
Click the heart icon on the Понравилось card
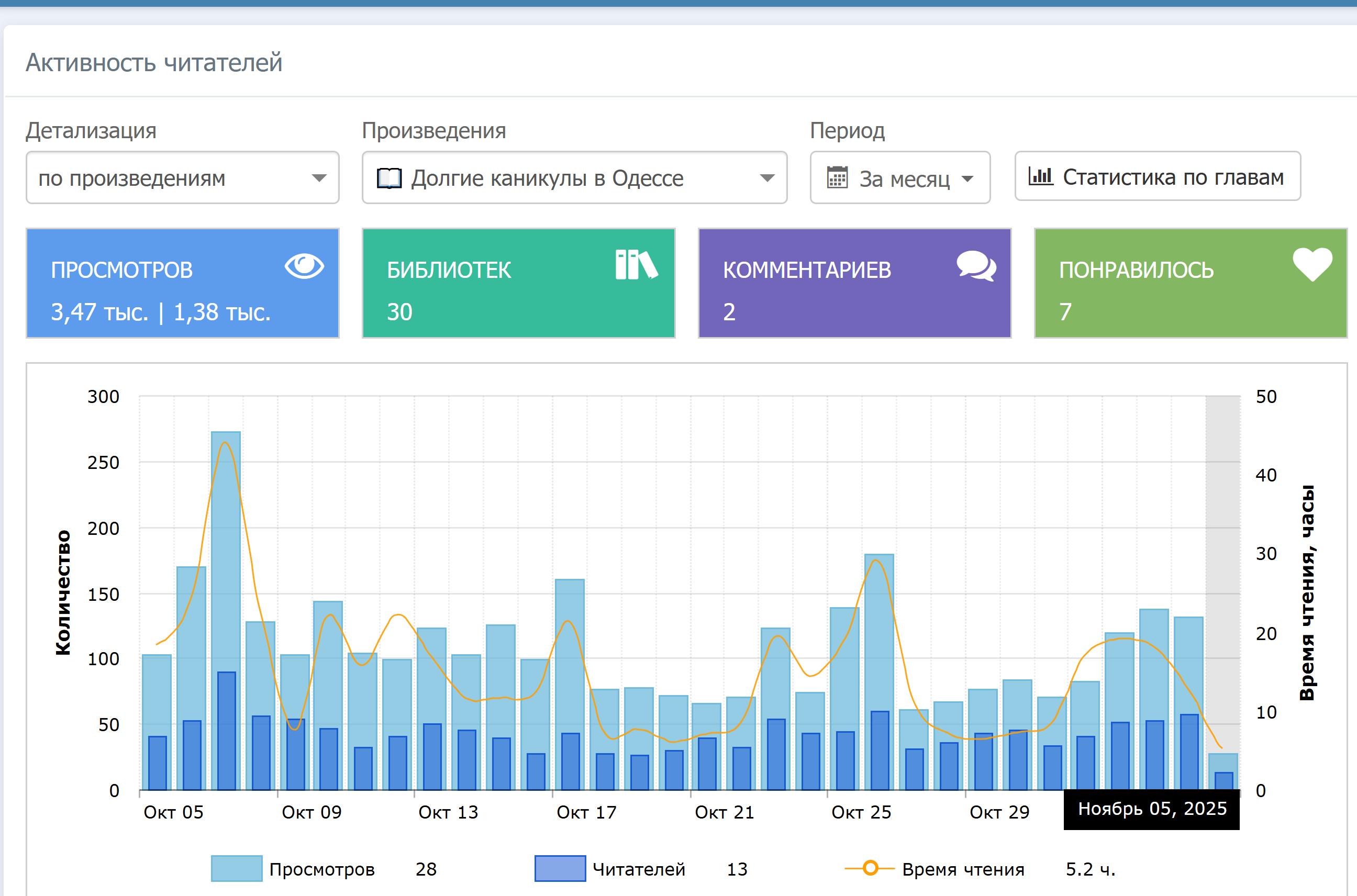pos(1312,265)
